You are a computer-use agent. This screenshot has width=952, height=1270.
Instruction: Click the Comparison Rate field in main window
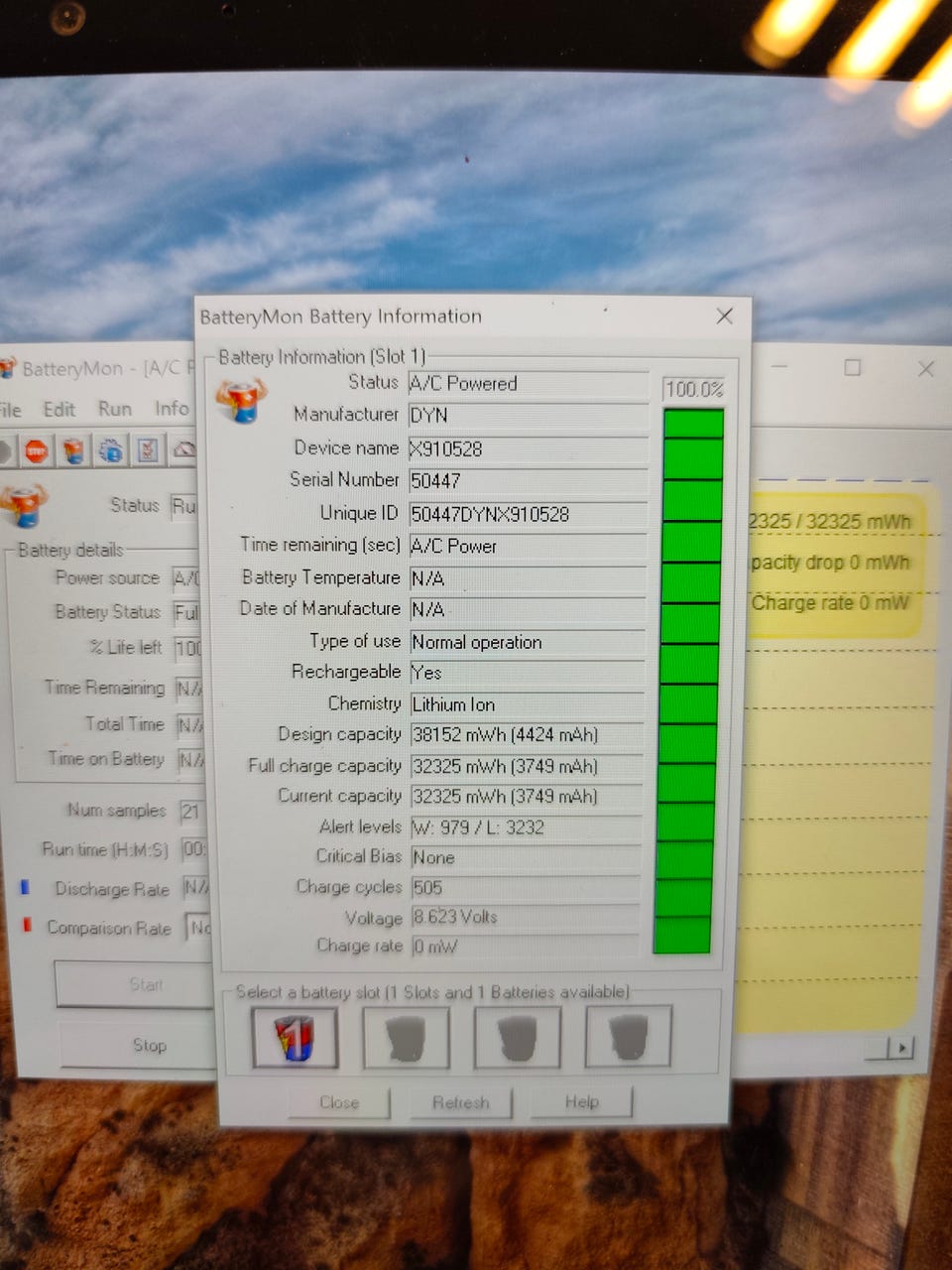(x=199, y=928)
